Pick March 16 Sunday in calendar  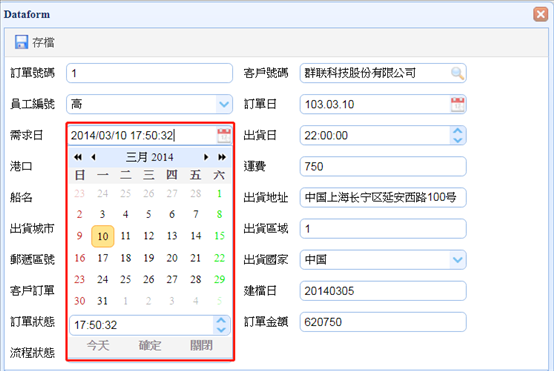coord(79,258)
